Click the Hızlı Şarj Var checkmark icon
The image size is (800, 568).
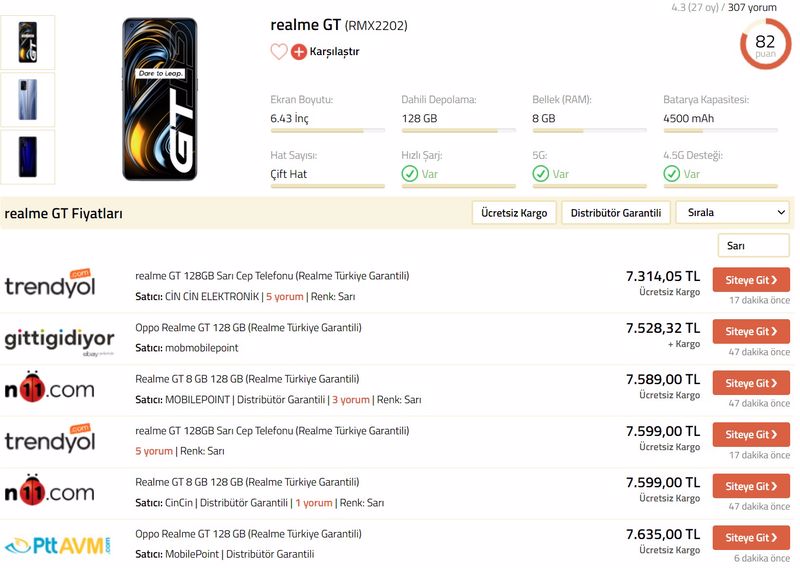410,174
